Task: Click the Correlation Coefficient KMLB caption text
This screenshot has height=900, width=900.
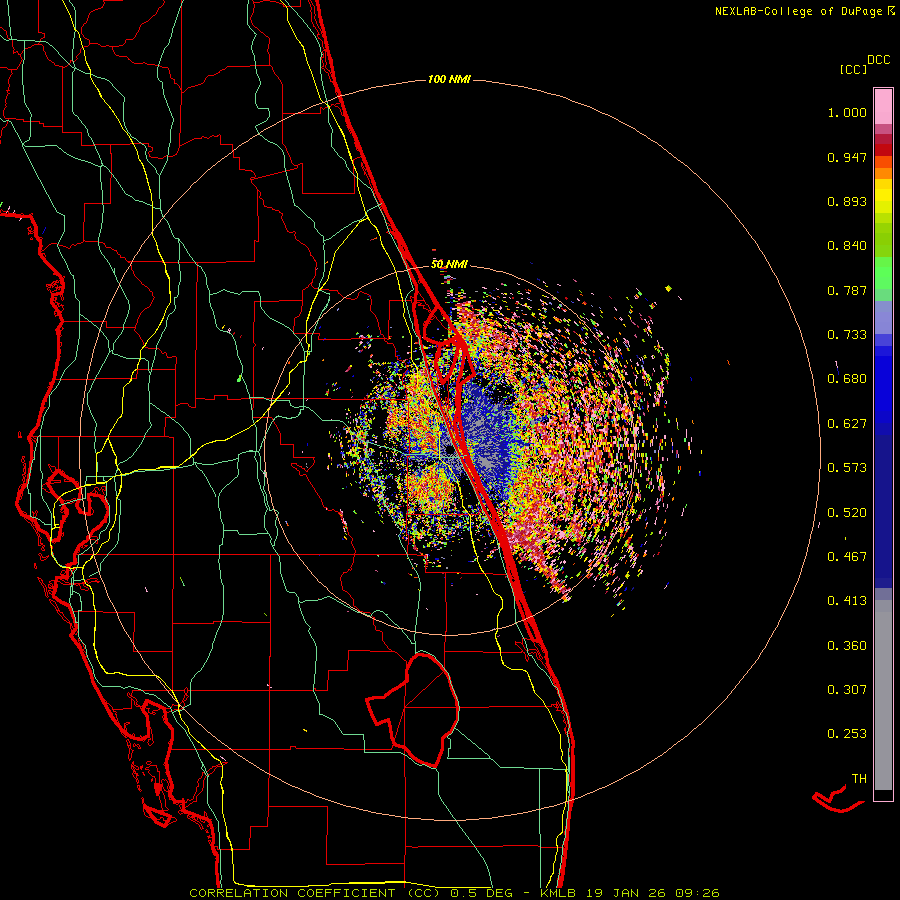Action: click(x=454, y=893)
